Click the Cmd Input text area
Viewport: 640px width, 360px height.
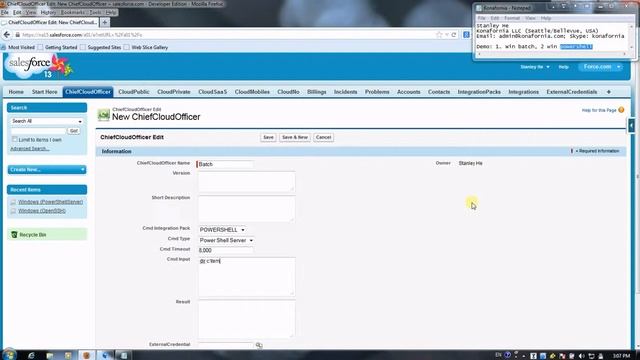coord(247,277)
